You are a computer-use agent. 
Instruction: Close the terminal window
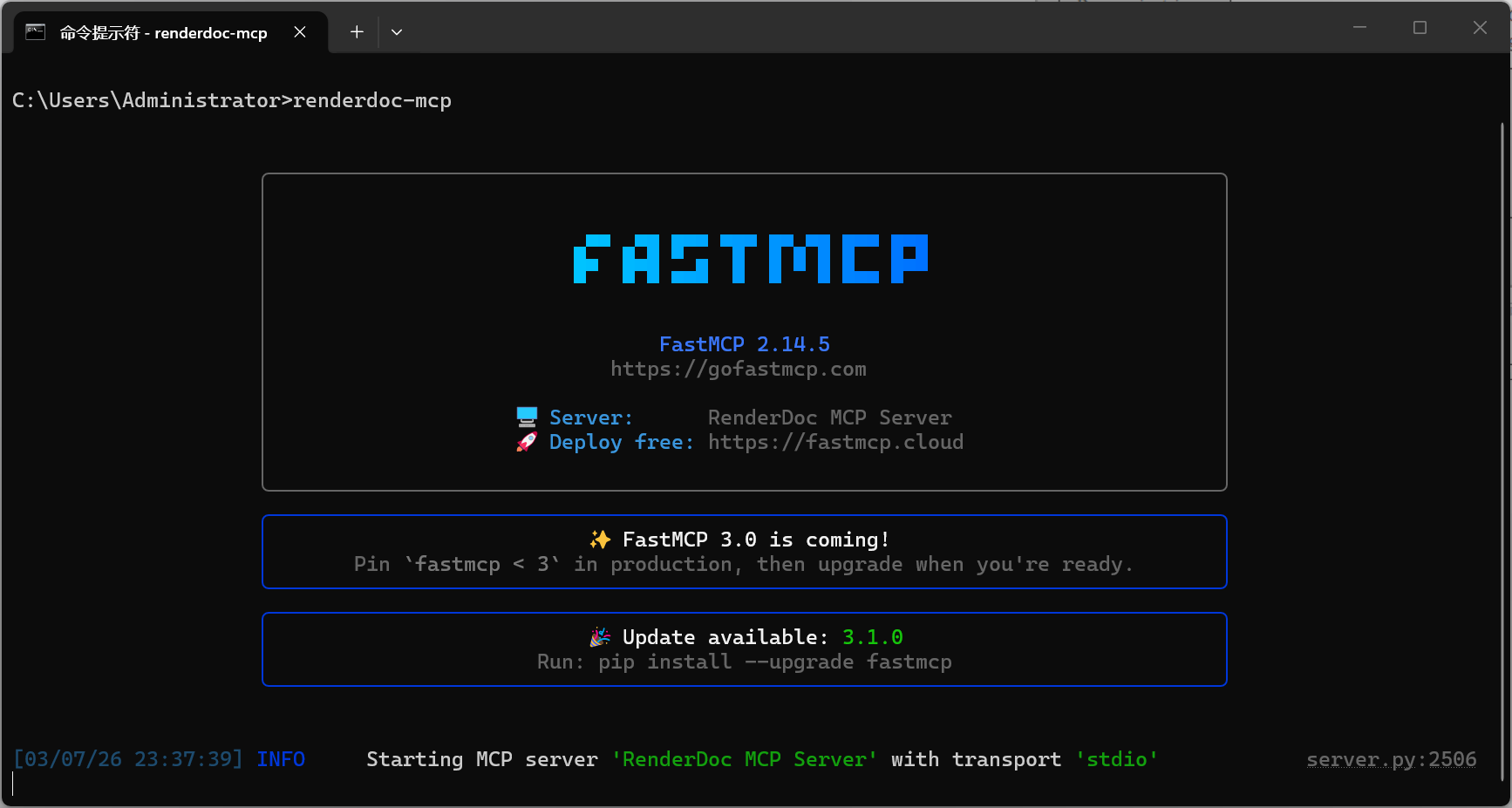coord(1480,28)
